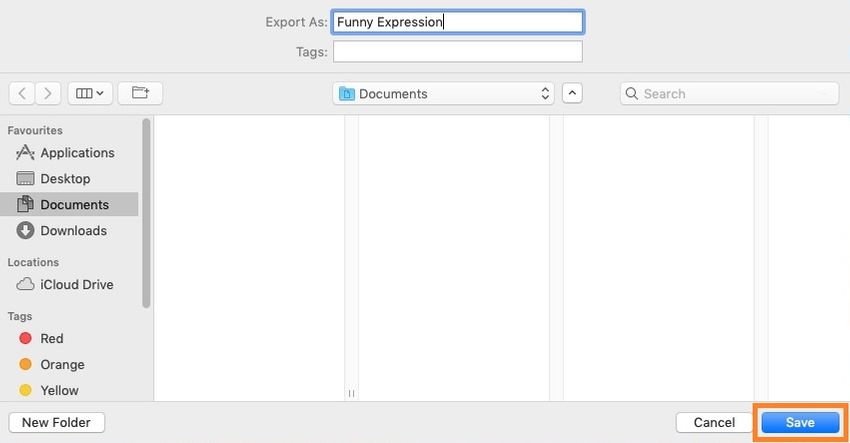The width and height of the screenshot is (850, 443).
Task: Click the iCloud Drive cloud icon
Action: pyautogui.click(x=25, y=284)
